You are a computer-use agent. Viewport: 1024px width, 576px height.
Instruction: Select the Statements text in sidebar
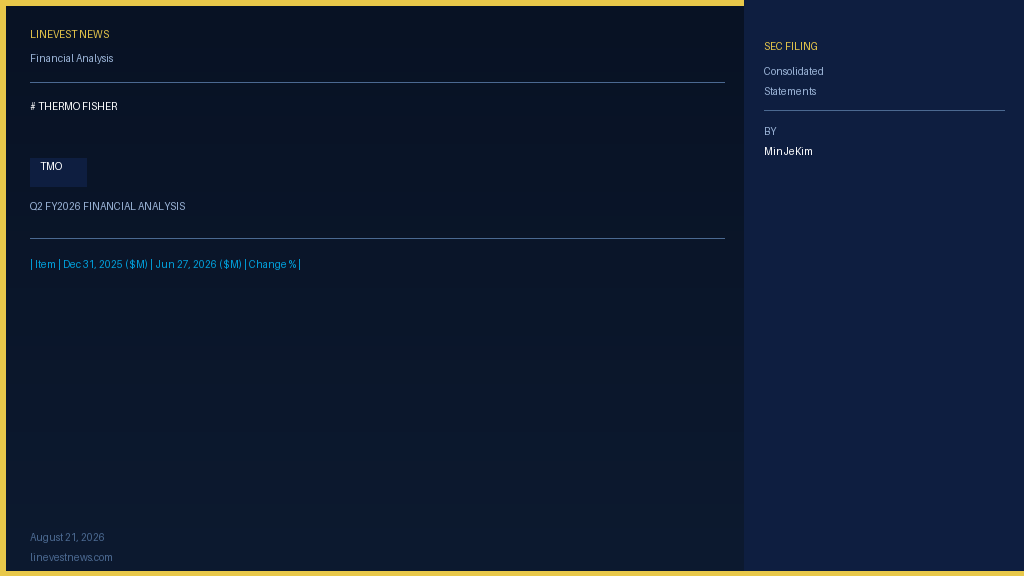(790, 91)
